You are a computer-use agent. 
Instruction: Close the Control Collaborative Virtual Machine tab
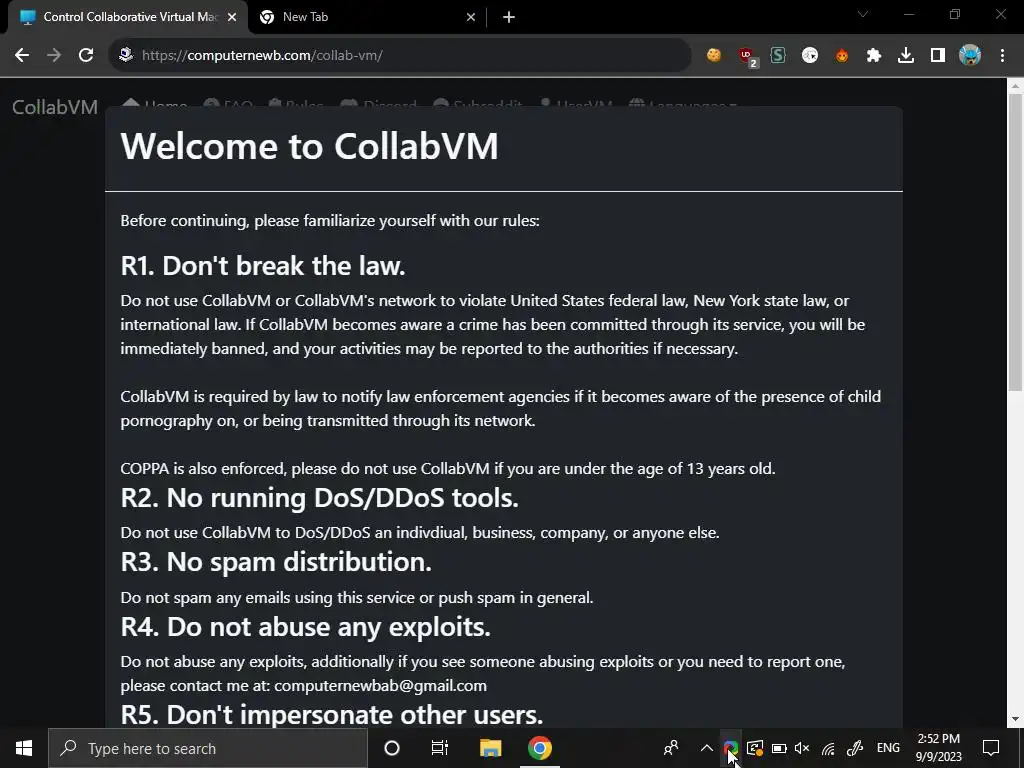pyautogui.click(x=232, y=18)
